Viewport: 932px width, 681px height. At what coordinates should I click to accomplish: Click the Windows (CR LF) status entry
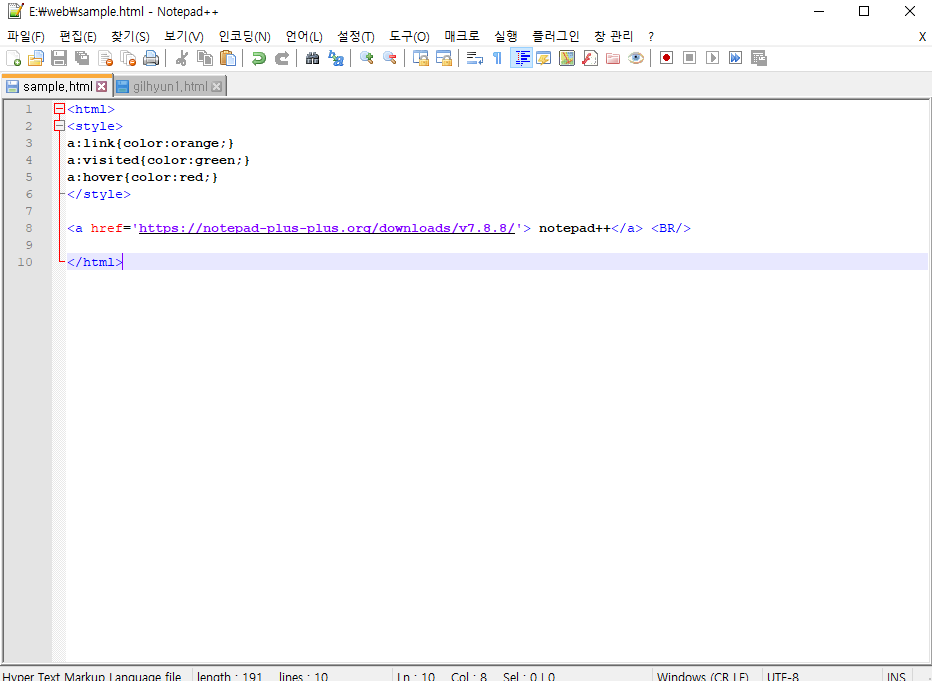click(x=703, y=676)
